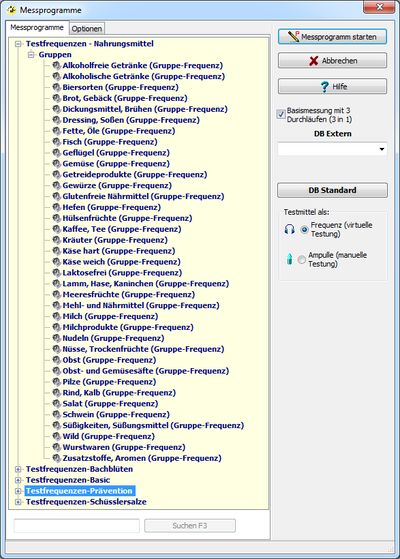Click the Abbrechen button

332,61
